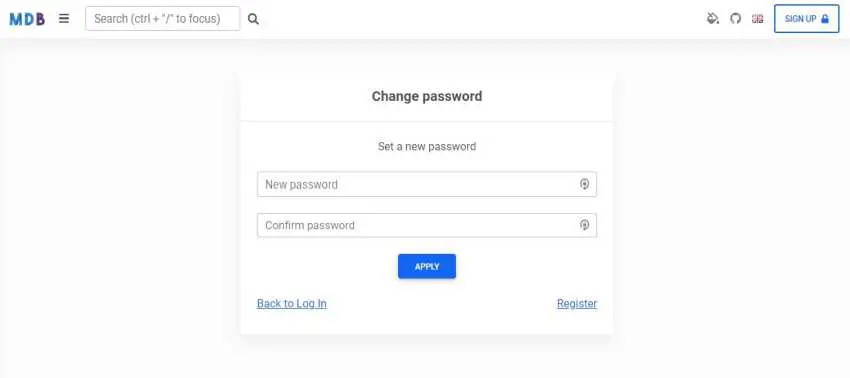Open the UK flag language selector
Image resolution: width=850 pixels, height=378 pixels.
[757, 19]
